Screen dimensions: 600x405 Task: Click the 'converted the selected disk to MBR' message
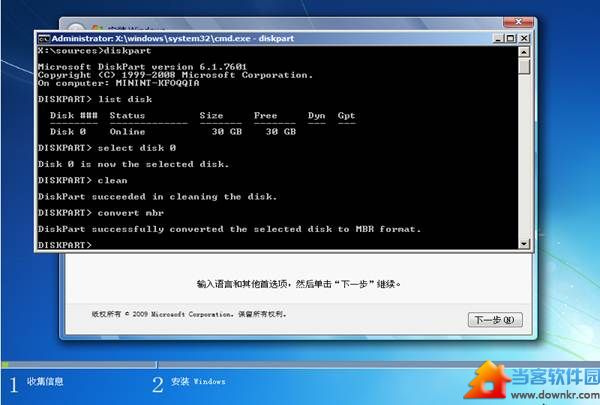pos(230,229)
